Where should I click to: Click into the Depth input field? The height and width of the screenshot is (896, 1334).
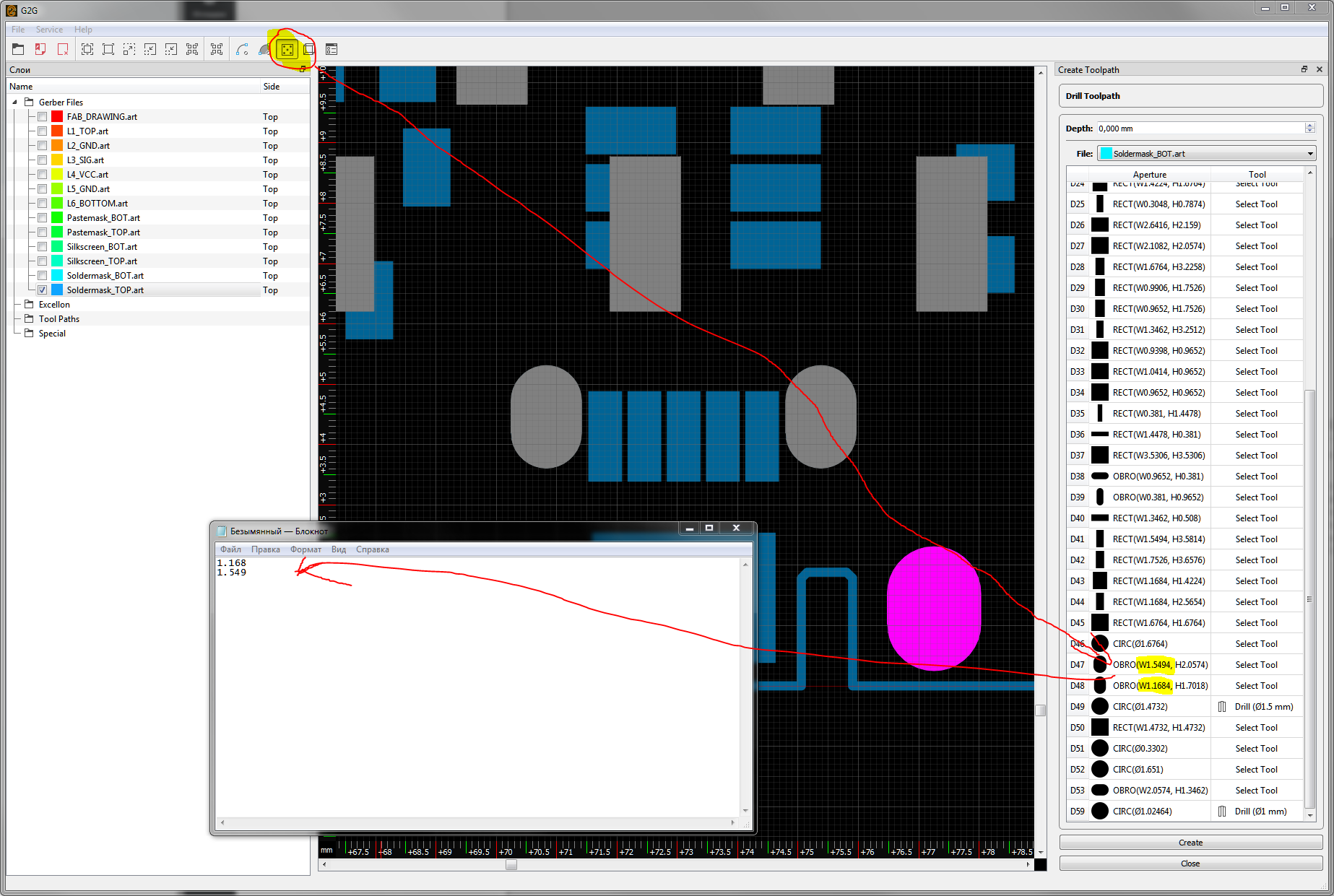pos(1200,129)
